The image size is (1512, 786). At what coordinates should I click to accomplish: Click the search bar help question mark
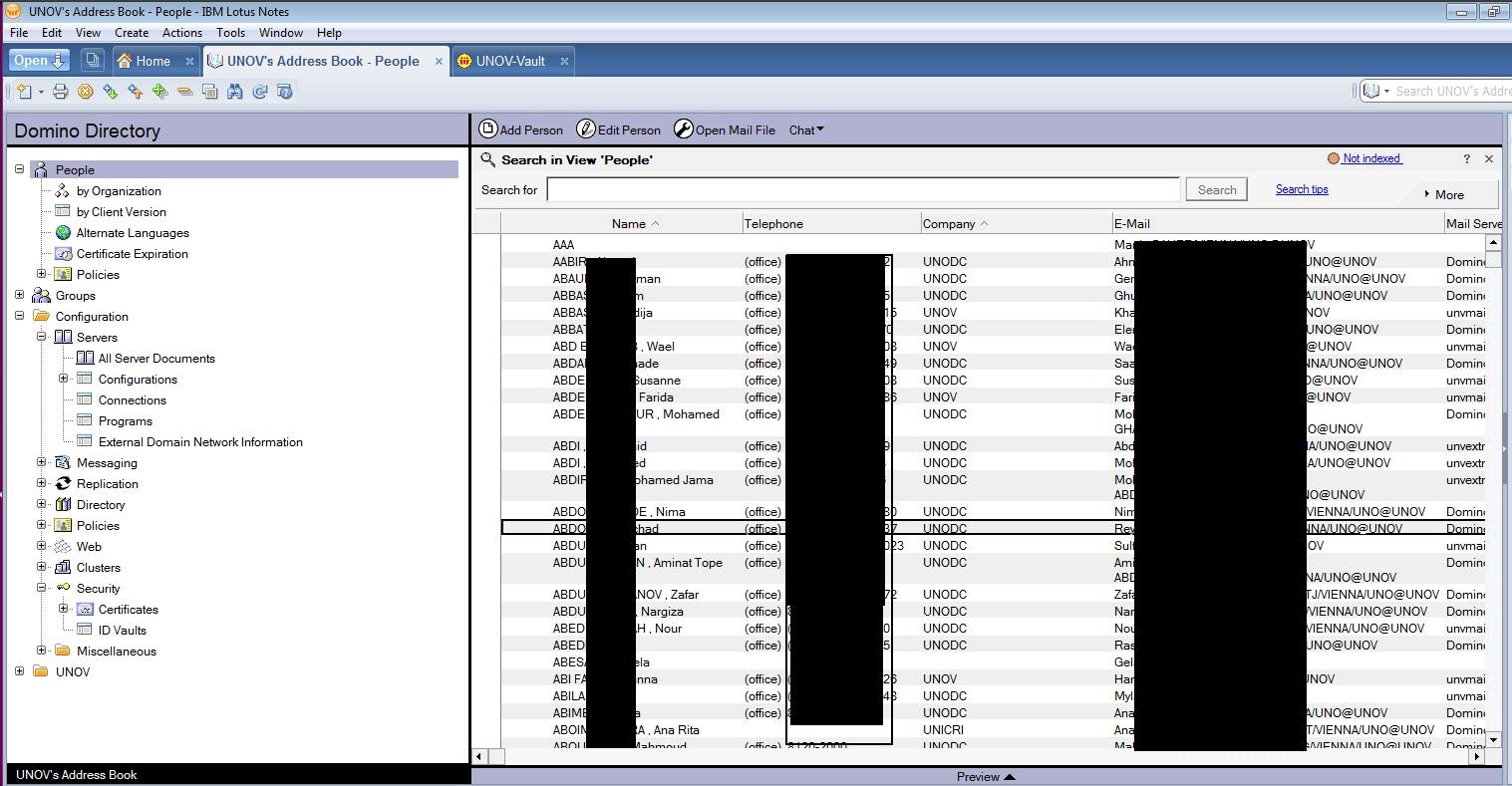pos(1466,158)
